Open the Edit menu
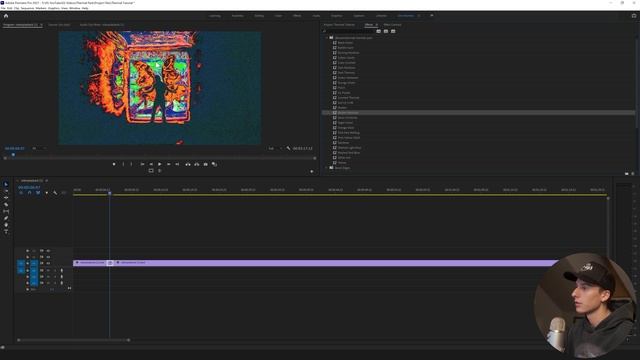Screen dimensions: 640x360 [x=10, y=8]
